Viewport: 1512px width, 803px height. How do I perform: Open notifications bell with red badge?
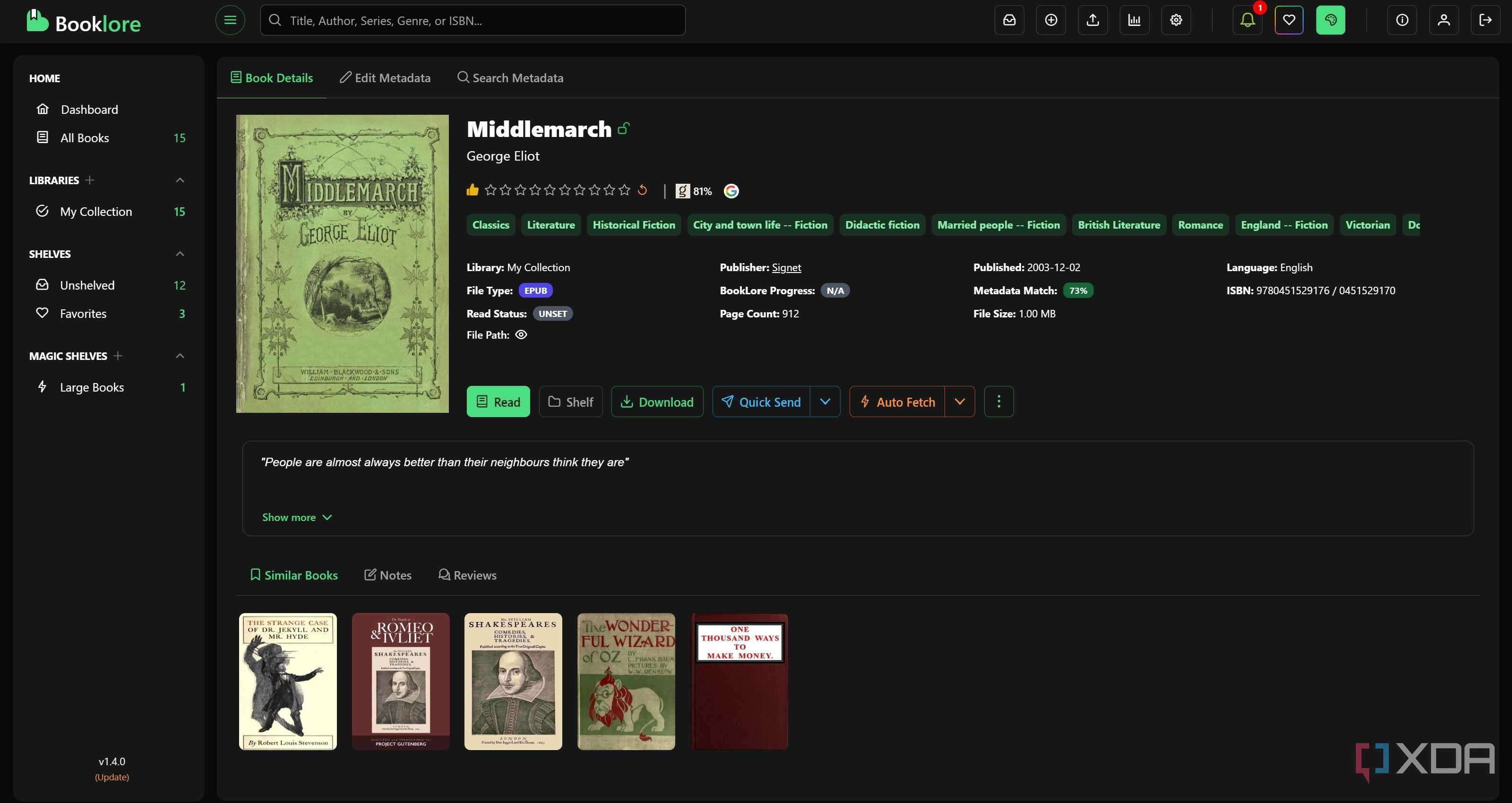click(x=1247, y=20)
